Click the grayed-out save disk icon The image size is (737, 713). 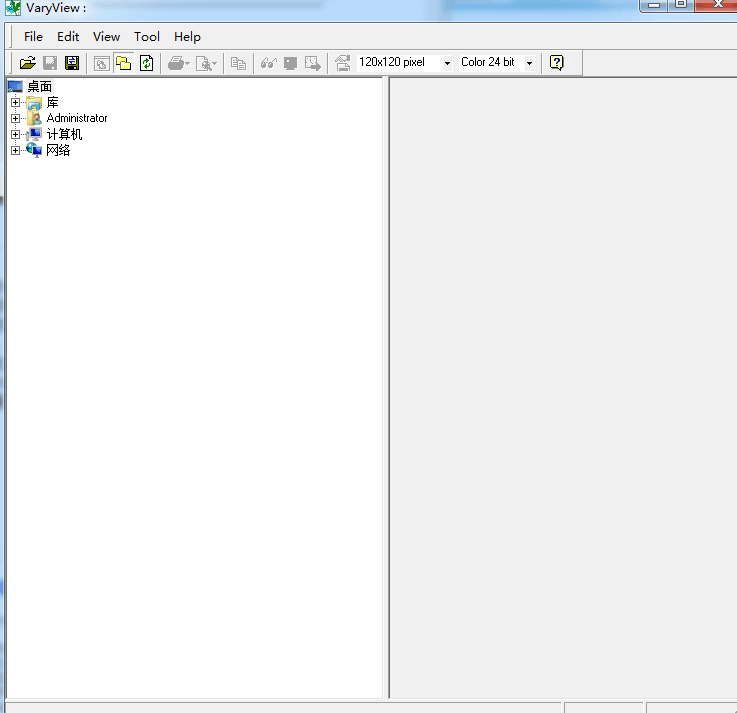(50, 63)
